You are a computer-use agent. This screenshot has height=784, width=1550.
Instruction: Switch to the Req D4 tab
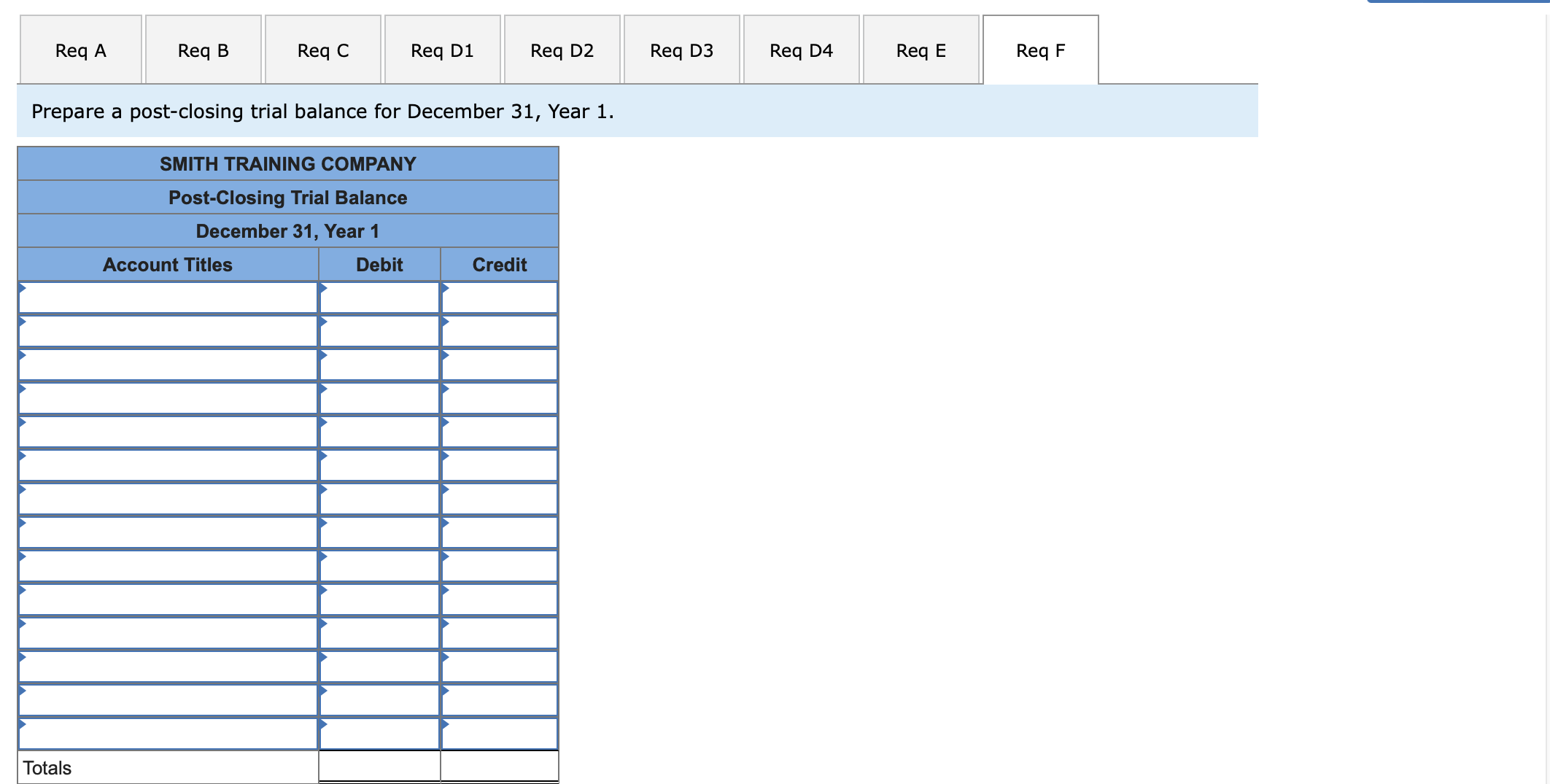pos(800,49)
